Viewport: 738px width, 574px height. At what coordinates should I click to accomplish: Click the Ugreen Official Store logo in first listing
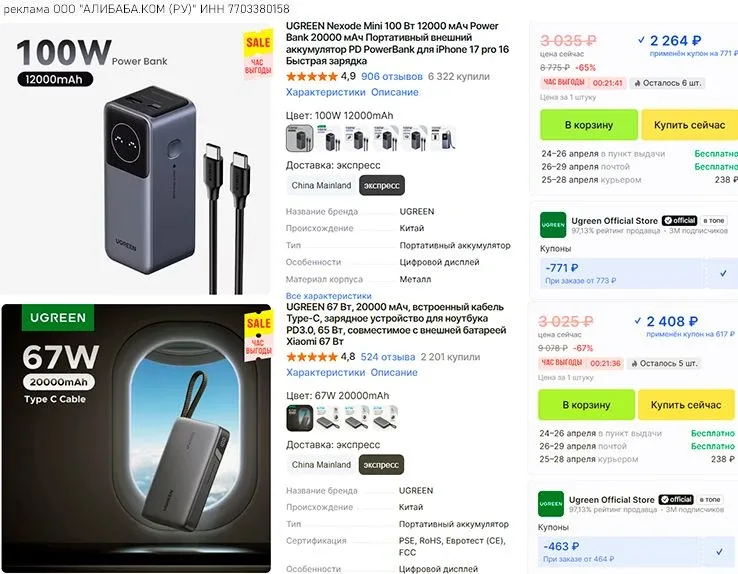coord(553,224)
